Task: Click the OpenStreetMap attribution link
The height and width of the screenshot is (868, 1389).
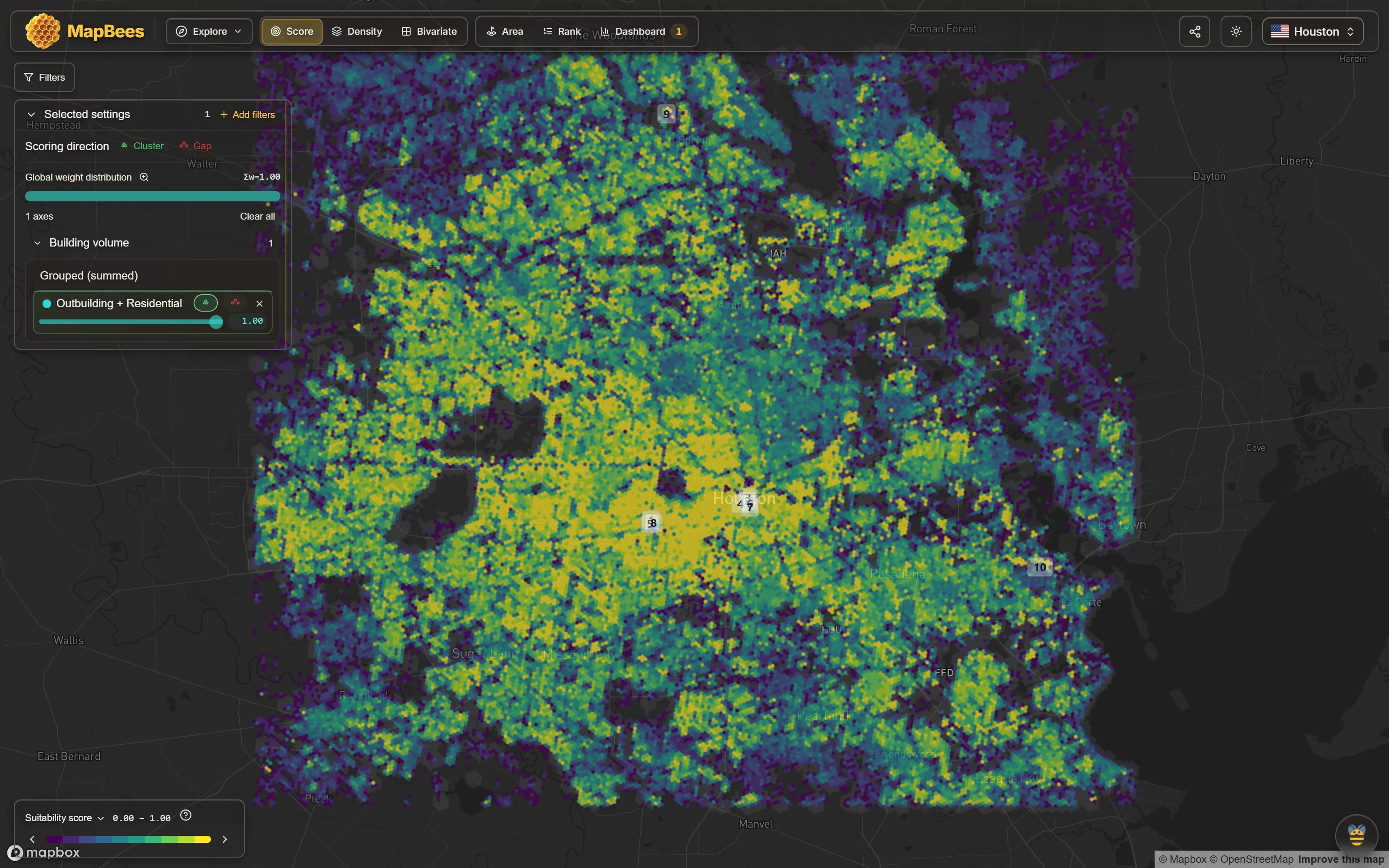Action: point(1251,859)
